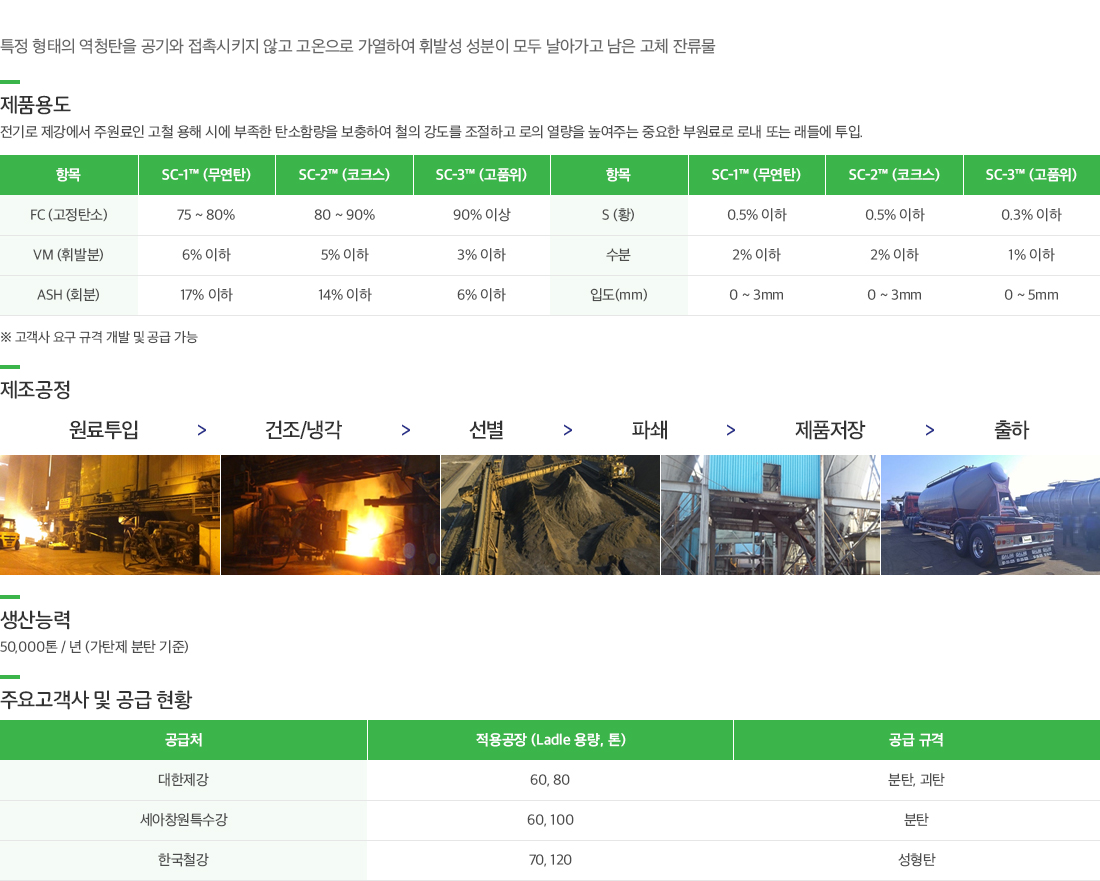Viewport: 1100px width, 881px height.
Task: Click the 70, 120 ladle capacity cell
Action: pyautogui.click(x=551, y=860)
